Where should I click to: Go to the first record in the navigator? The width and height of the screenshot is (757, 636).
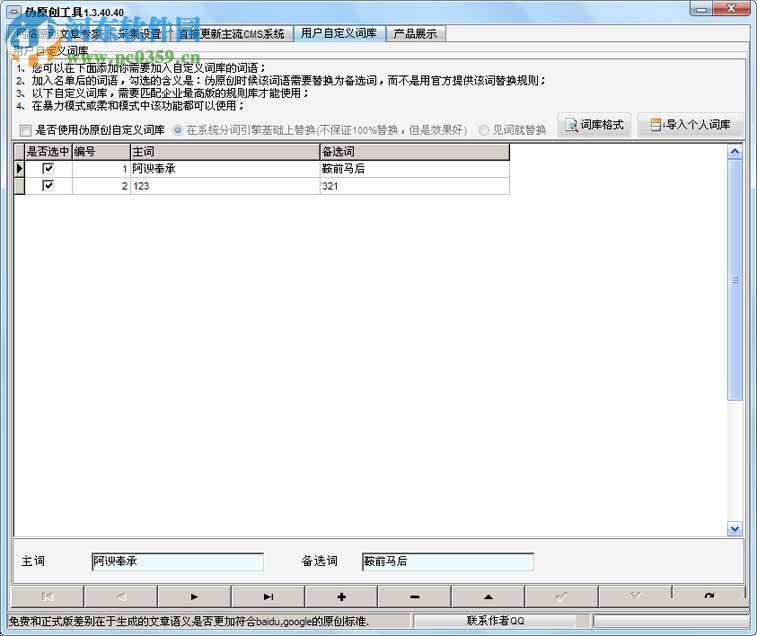pyautogui.click(x=47, y=596)
